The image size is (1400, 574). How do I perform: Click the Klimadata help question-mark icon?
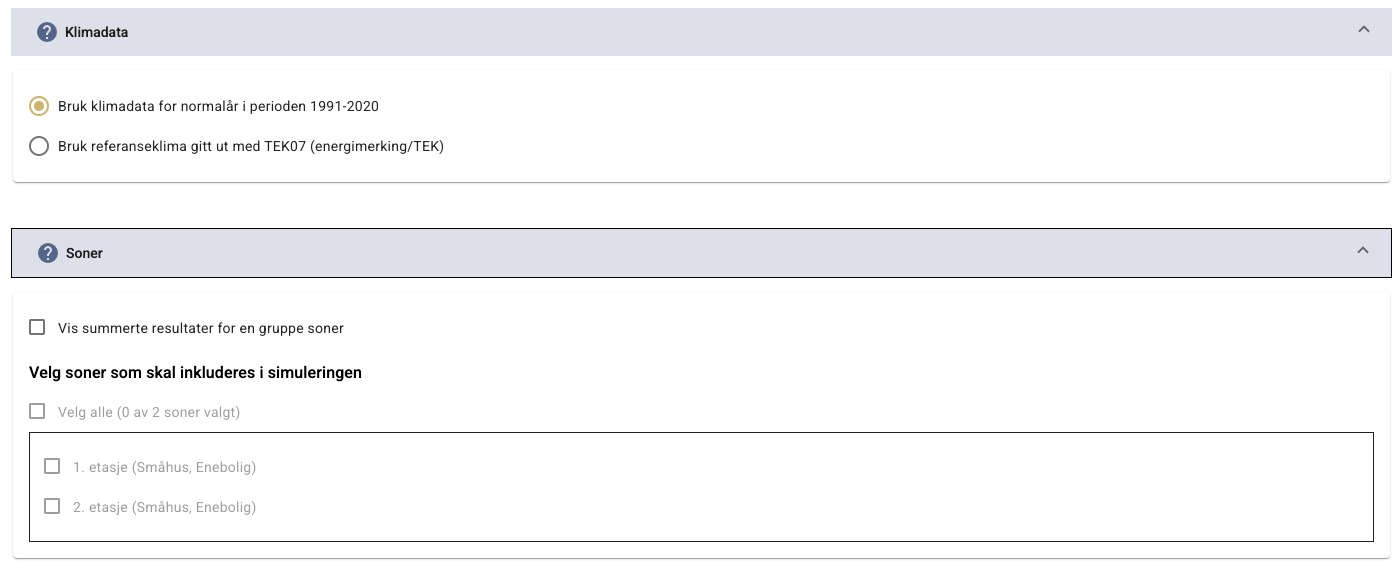point(47,32)
